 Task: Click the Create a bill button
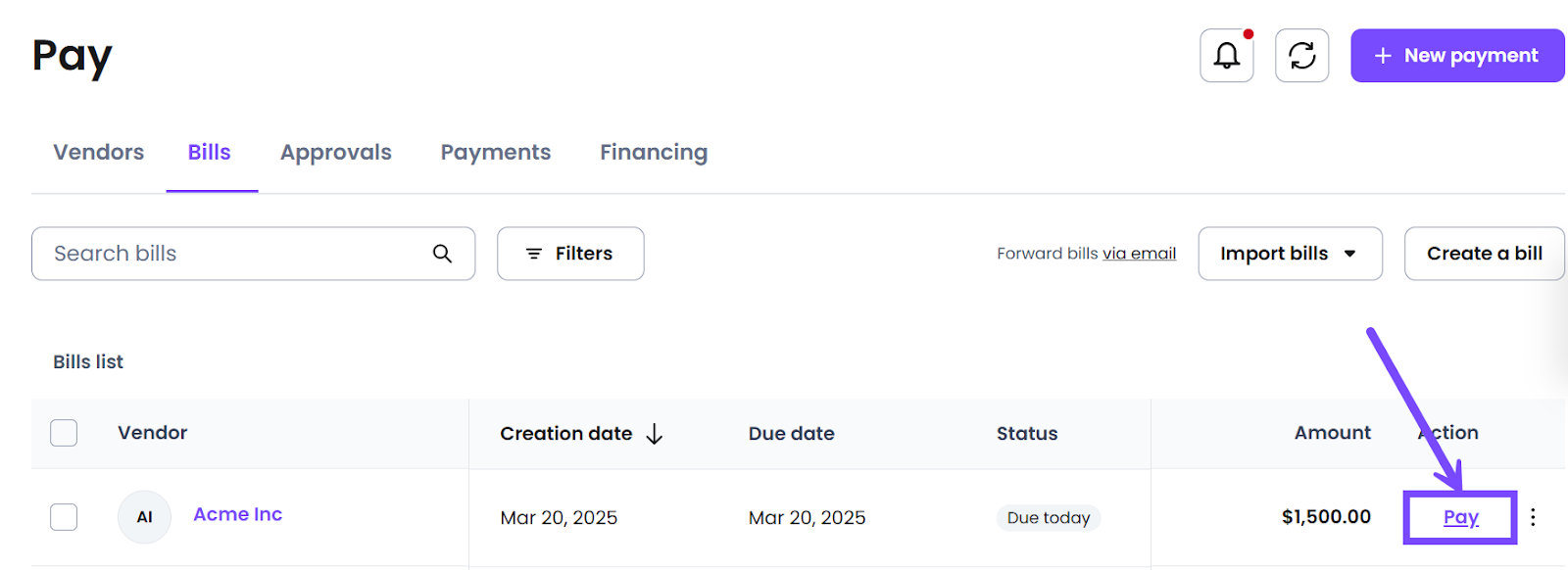pyautogui.click(x=1484, y=254)
